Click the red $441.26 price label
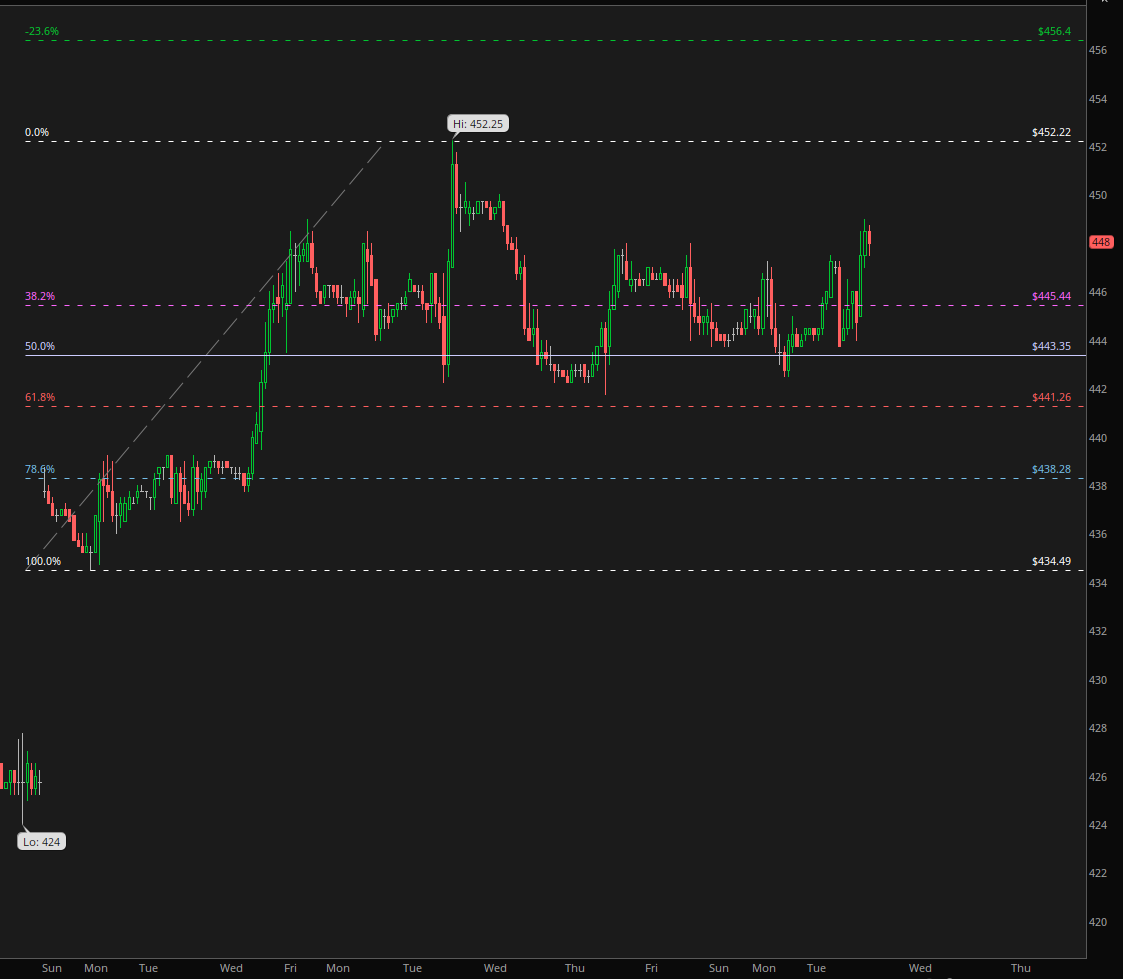 [x=1051, y=398]
